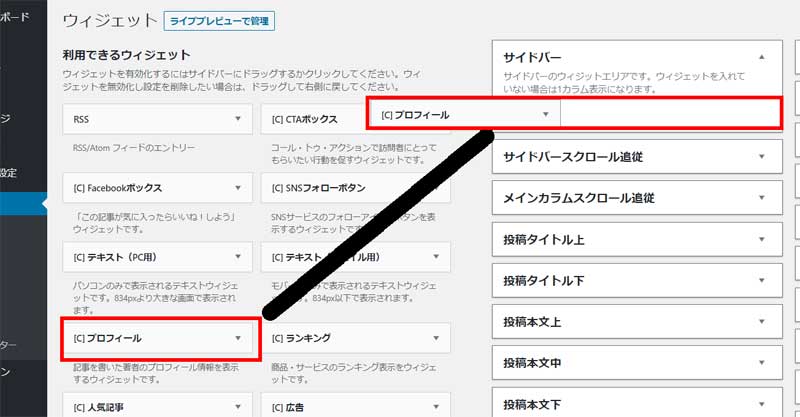Expand the [C] 広告 widget arrow
This screenshot has width=800, height=417.
pos(437,407)
